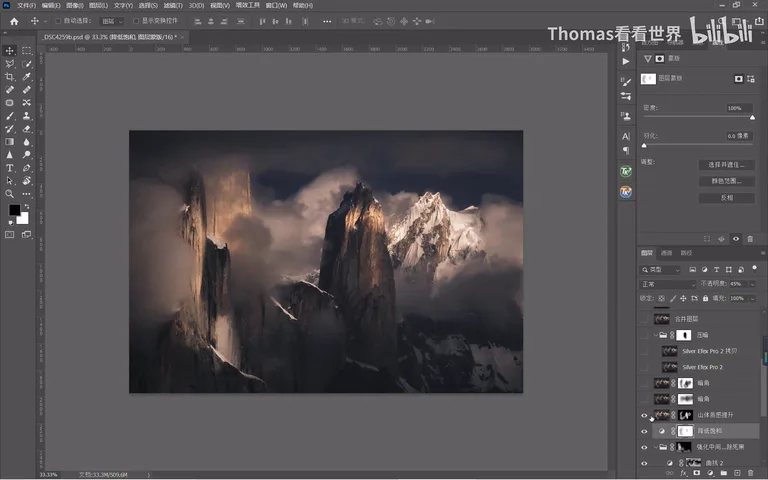Collapse the 压暗 layer group
This screenshot has width=768, height=480.
click(x=655, y=335)
